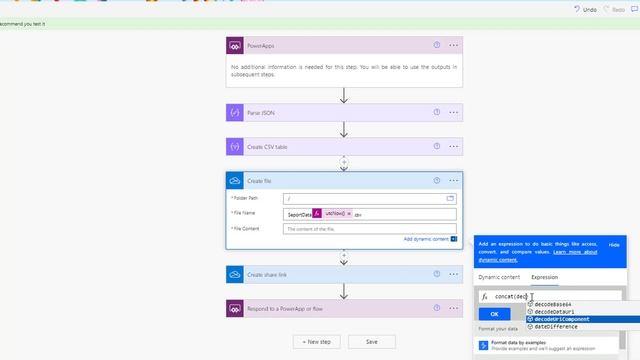
Task: Open the Create file ellipsis menu
Action: point(453,180)
